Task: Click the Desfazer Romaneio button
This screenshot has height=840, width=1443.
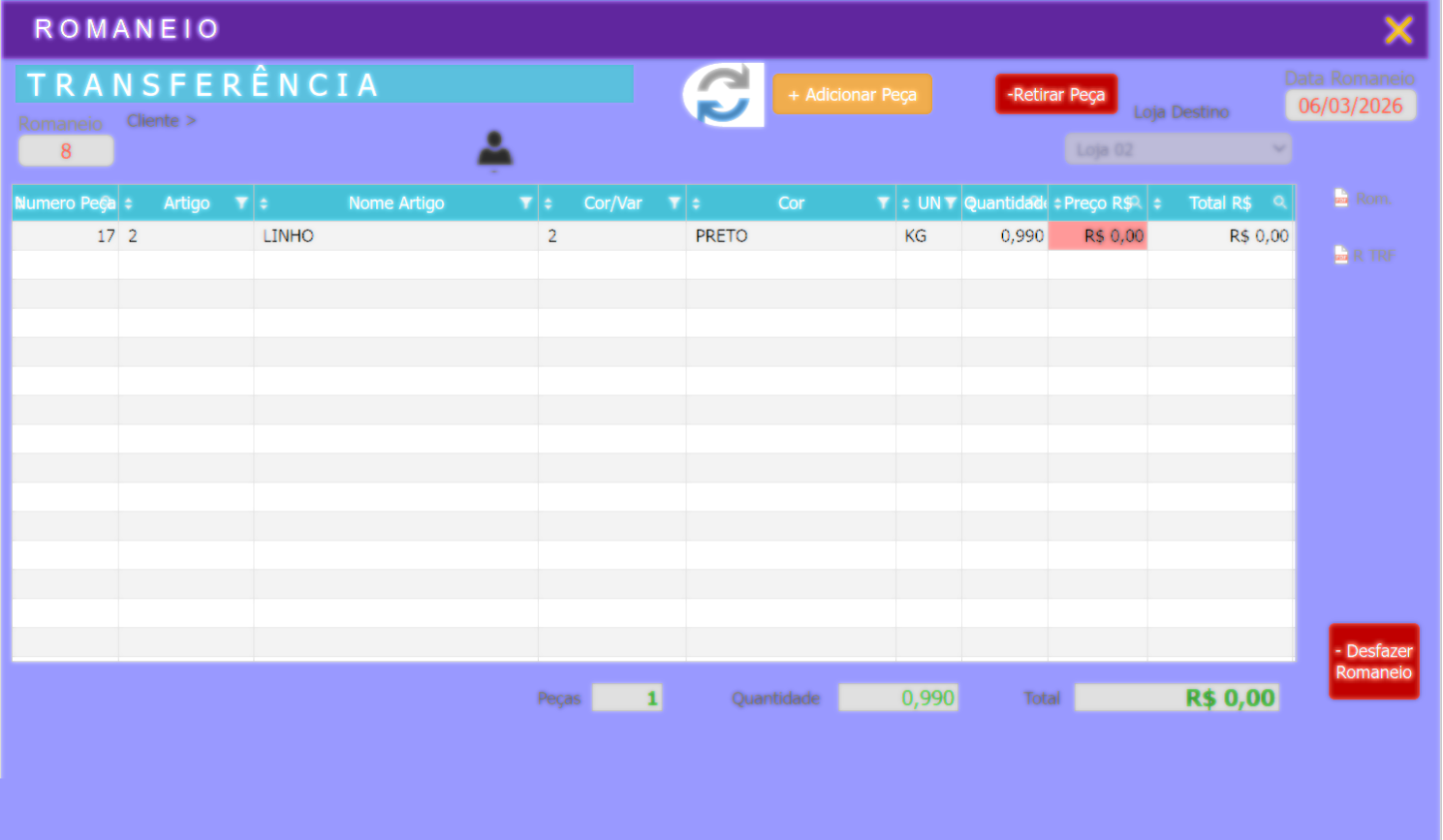Action: (x=1373, y=662)
